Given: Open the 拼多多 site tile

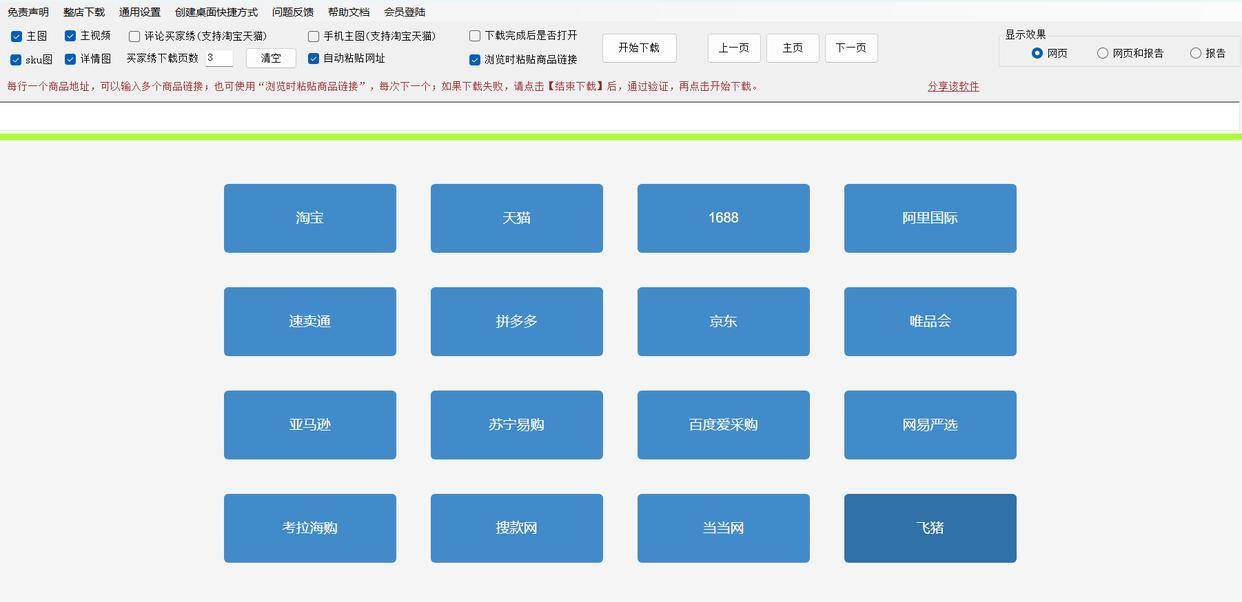Looking at the screenshot, I should (x=517, y=322).
